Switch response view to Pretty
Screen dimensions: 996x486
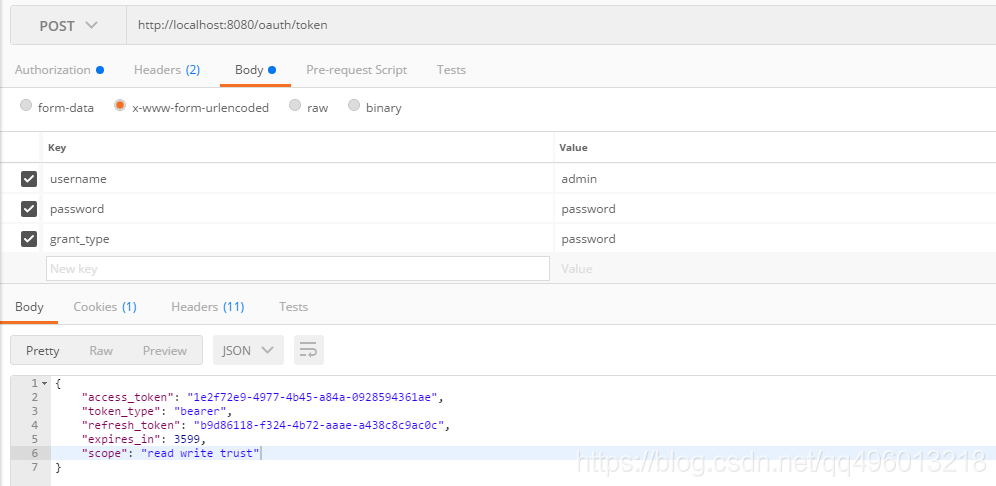43,351
